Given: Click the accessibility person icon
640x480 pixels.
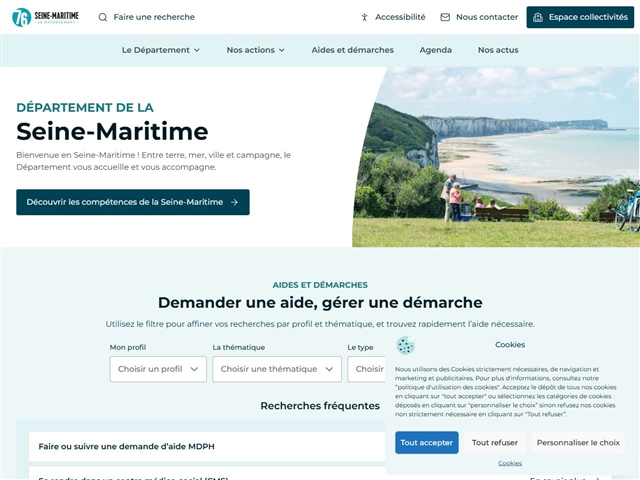Looking at the screenshot, I should [x=364, y=17].
